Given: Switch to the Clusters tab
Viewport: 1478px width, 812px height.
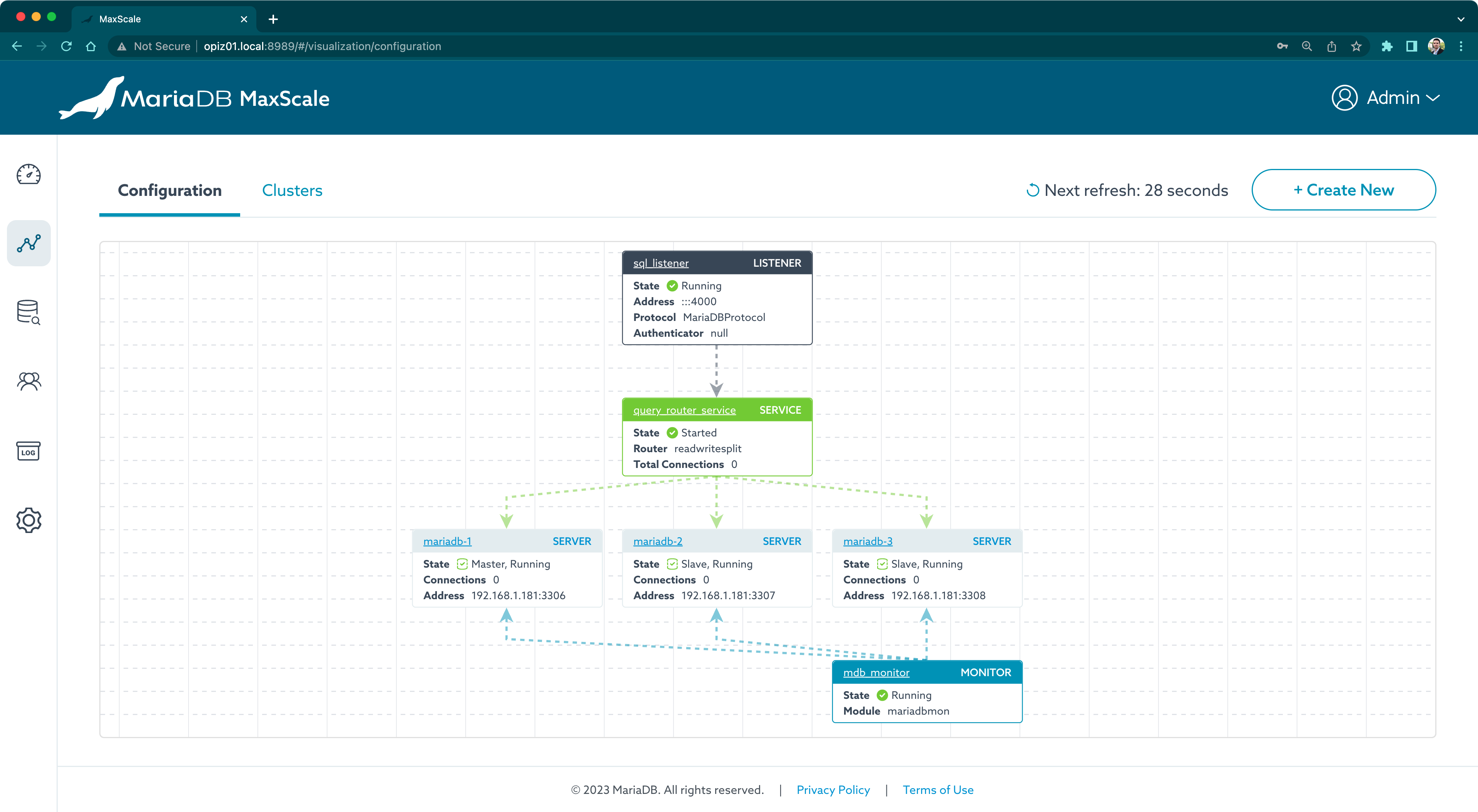Looking at the screenshot, I should point(292,190).
